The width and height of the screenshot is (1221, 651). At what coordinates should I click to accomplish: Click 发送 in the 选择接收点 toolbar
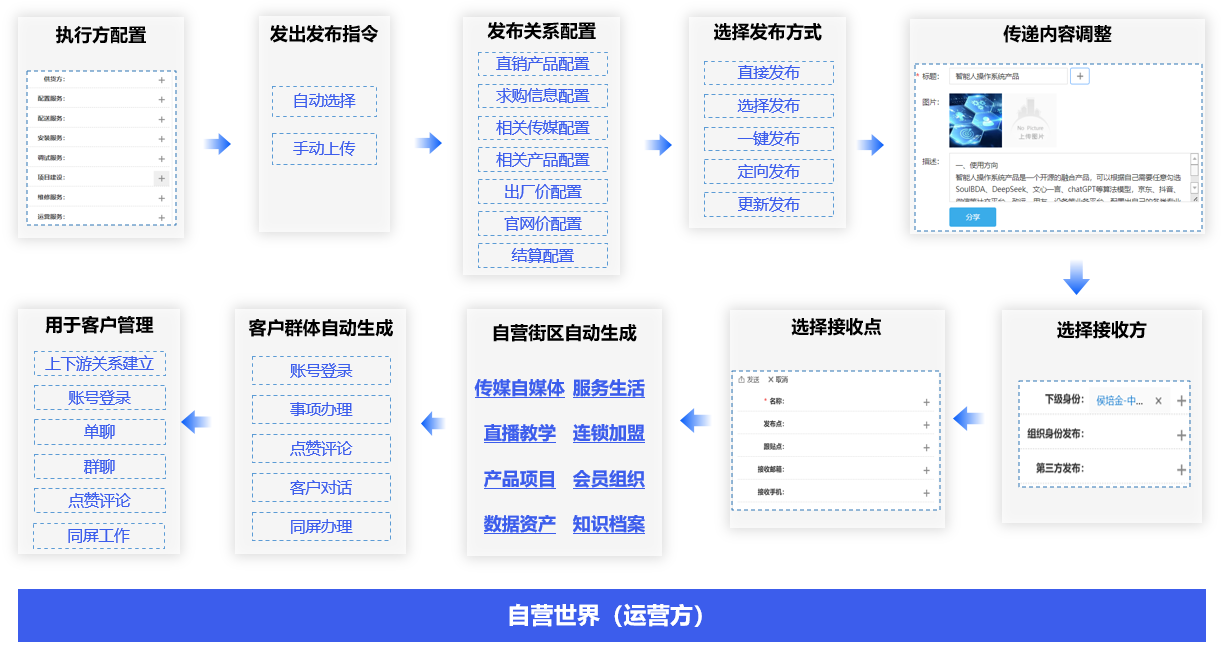[749, 380]
